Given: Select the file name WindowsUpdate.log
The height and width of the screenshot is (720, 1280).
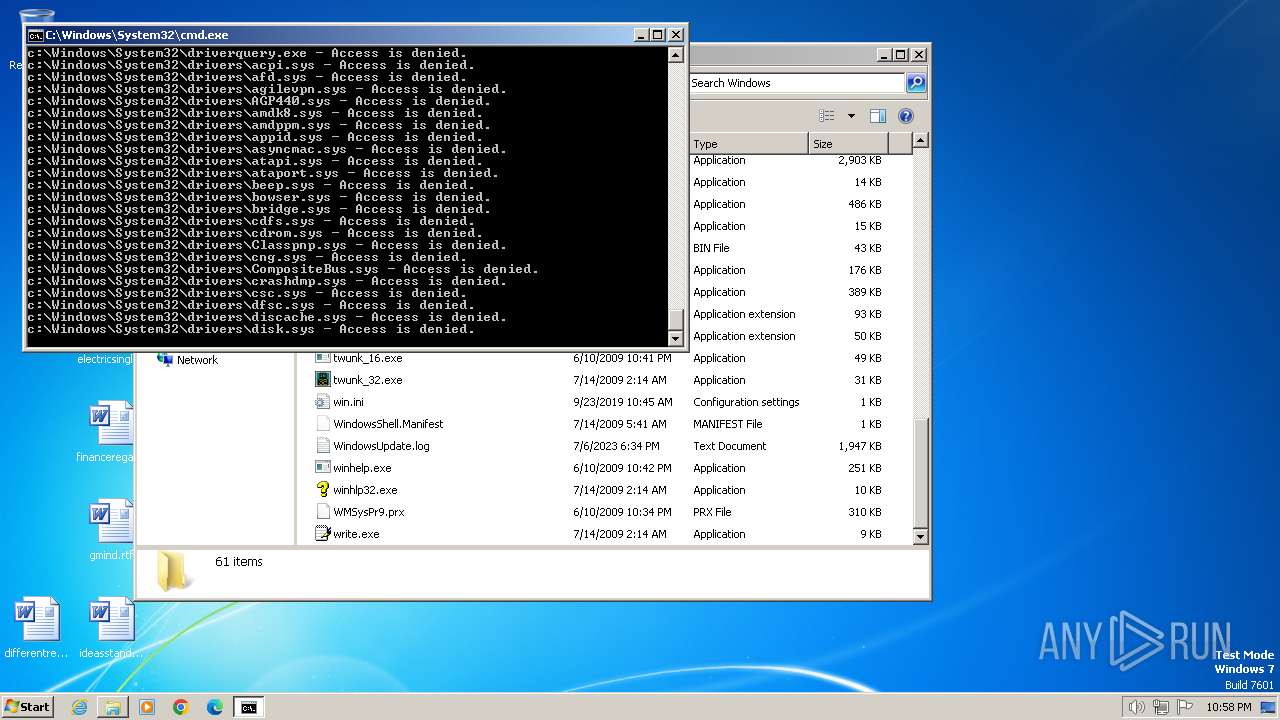Looking at the screenshot, I should (381, 446).
